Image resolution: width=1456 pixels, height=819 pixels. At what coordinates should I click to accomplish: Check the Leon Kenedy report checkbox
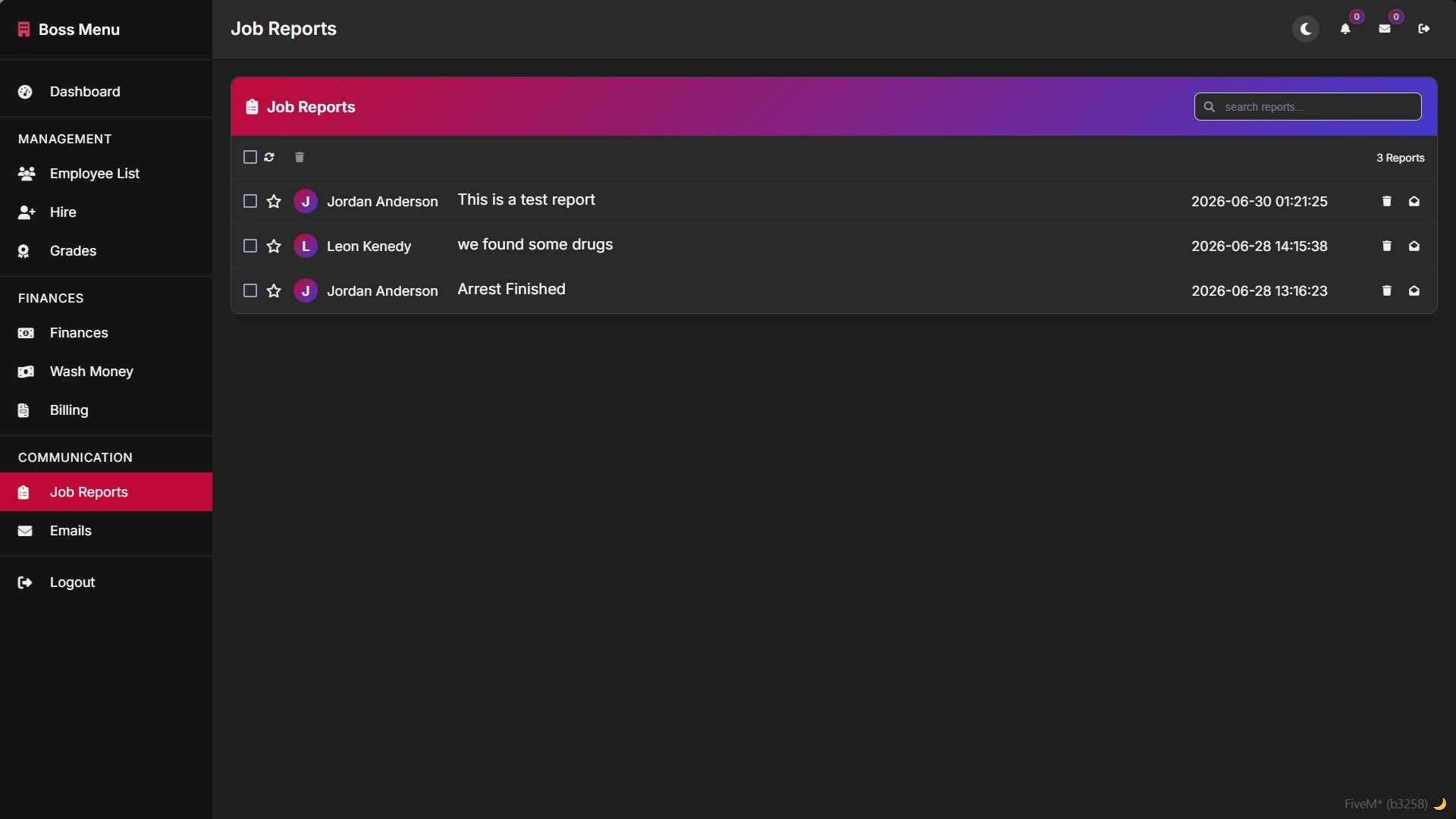(x=249, y=246)
